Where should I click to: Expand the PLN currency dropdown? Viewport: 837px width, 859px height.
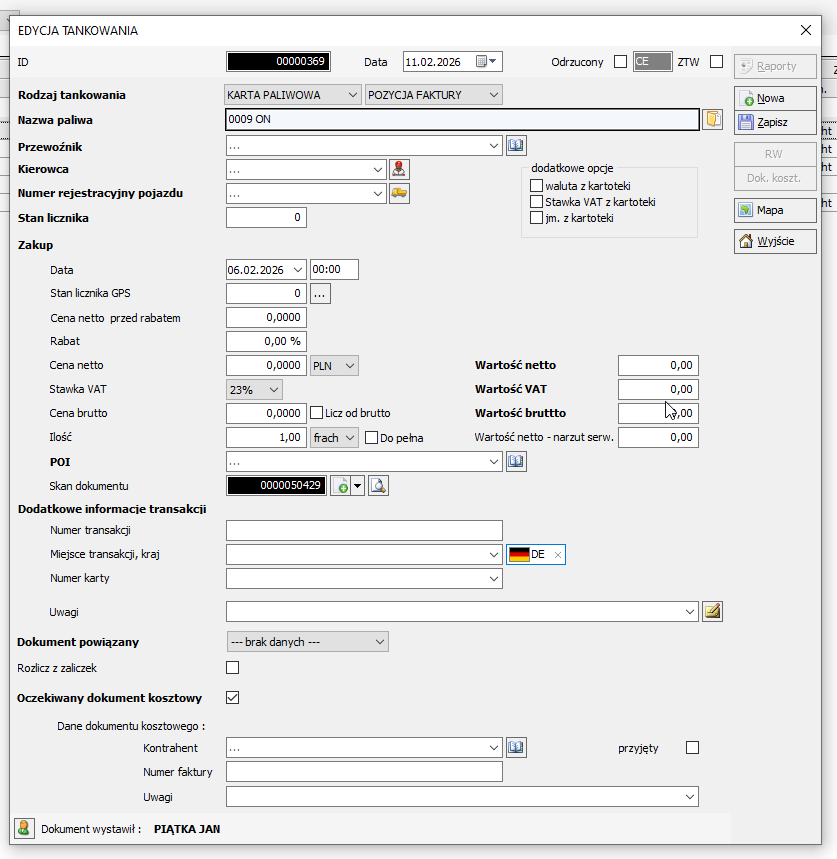click(x=334, y=366)
